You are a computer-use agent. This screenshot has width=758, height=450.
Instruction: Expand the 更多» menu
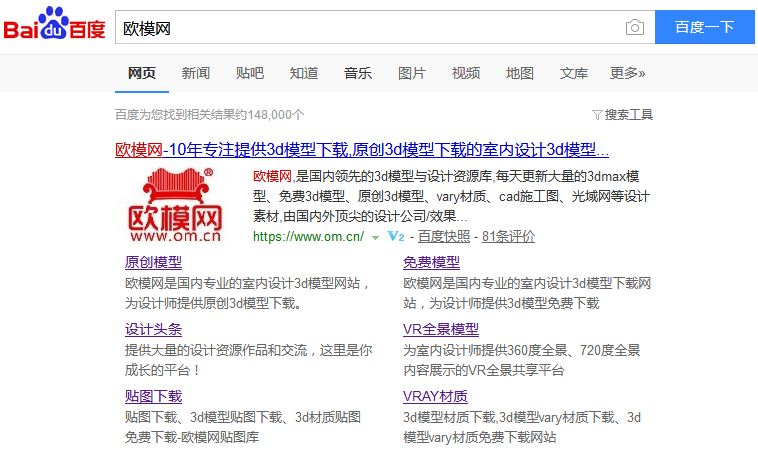point(627,73)
